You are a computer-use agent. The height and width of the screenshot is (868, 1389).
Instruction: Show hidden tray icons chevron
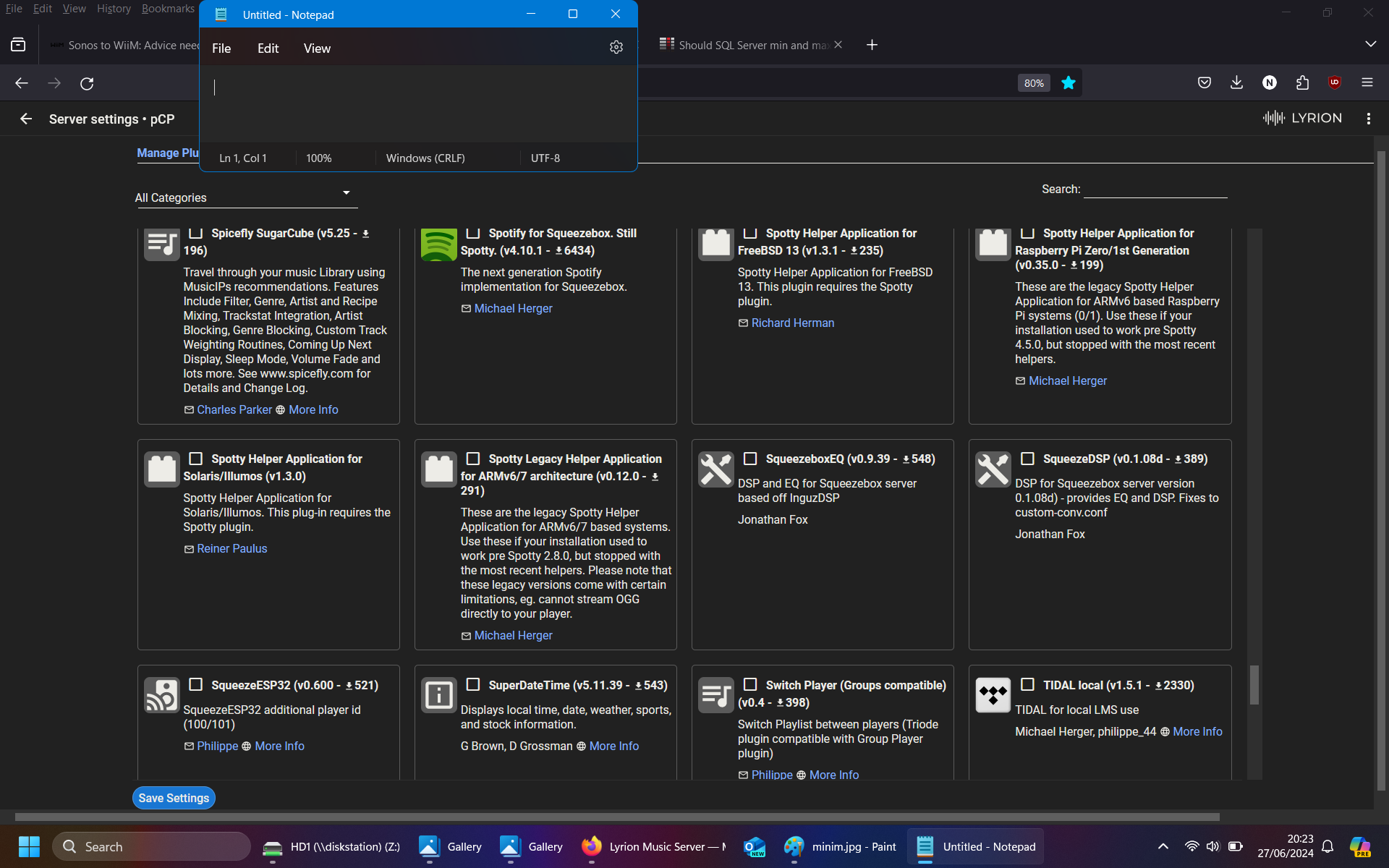(1163, 846)
